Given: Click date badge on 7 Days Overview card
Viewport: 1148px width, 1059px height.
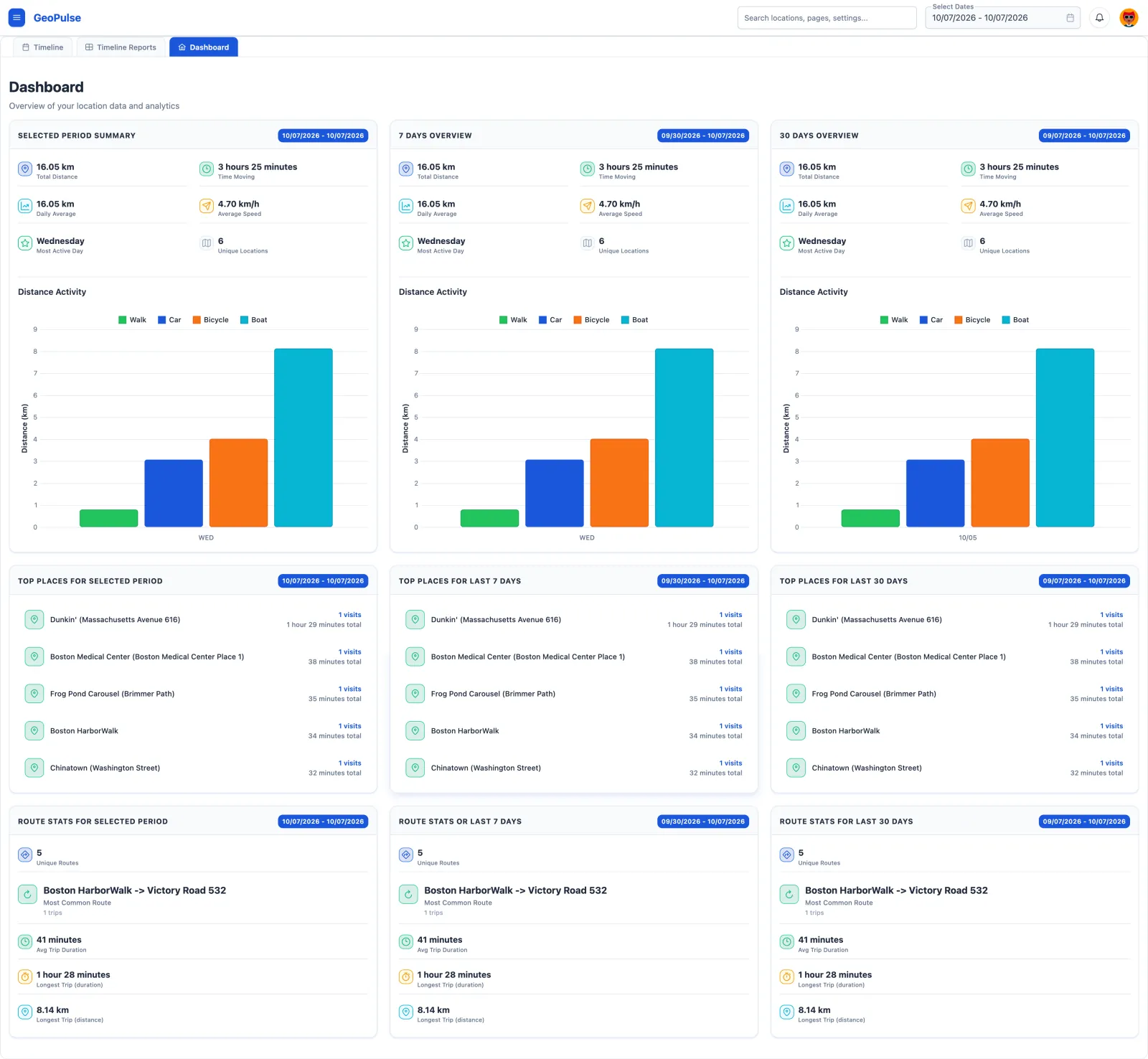Looking at the screenshot, I should (x=703, y=136).
